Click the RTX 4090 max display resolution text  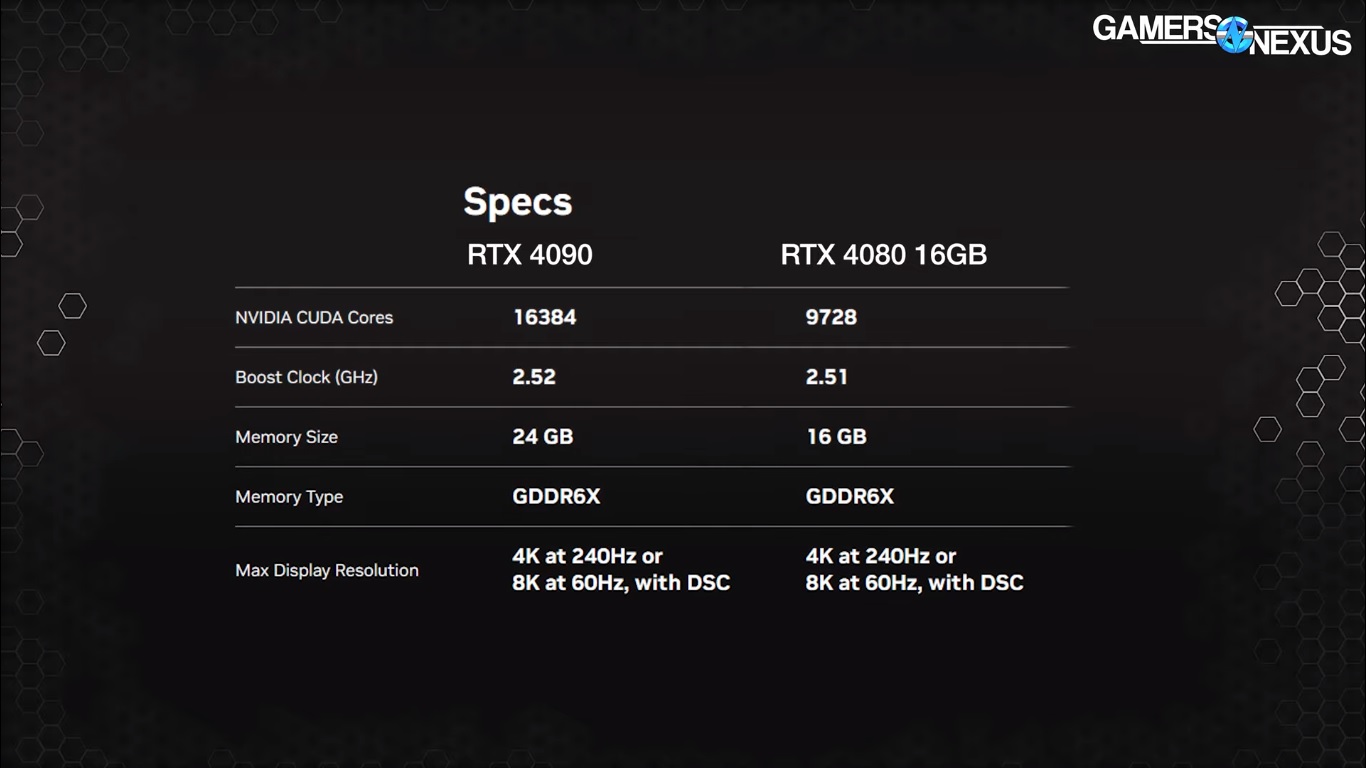pyautogui.click(x=621, y=569)
